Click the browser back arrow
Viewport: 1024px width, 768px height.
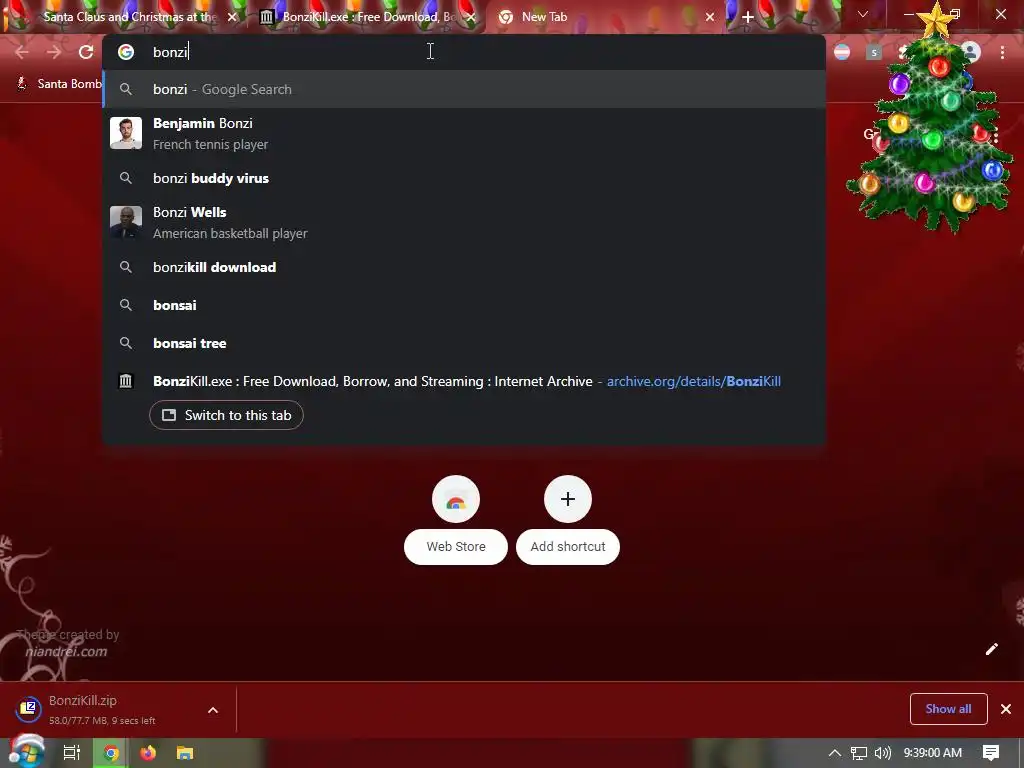[x=22, y=52]
